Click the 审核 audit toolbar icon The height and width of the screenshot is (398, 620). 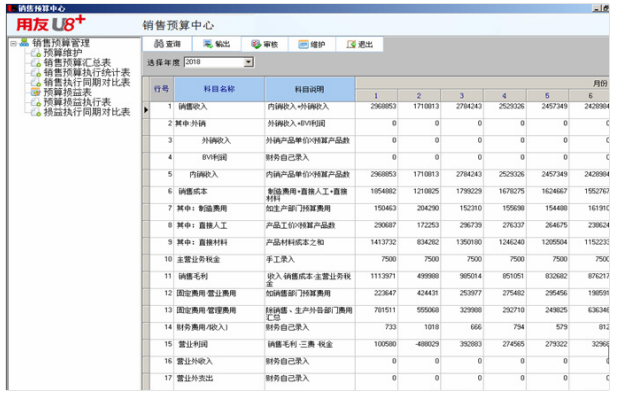[x=256, y=44]
